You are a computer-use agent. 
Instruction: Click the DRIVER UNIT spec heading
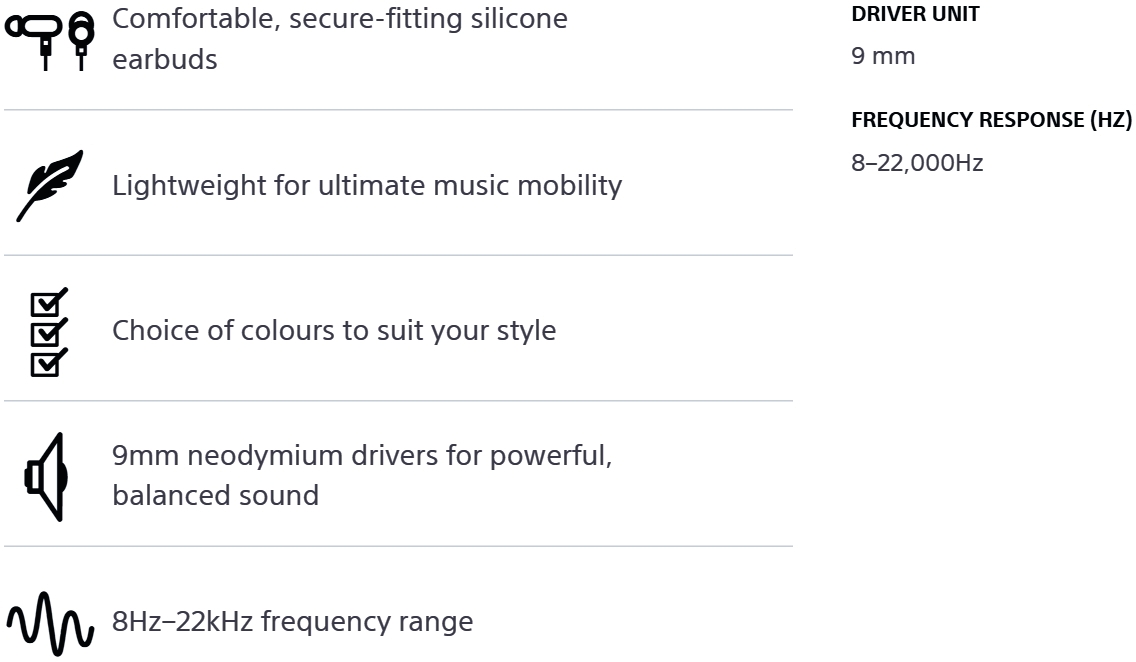914,15
